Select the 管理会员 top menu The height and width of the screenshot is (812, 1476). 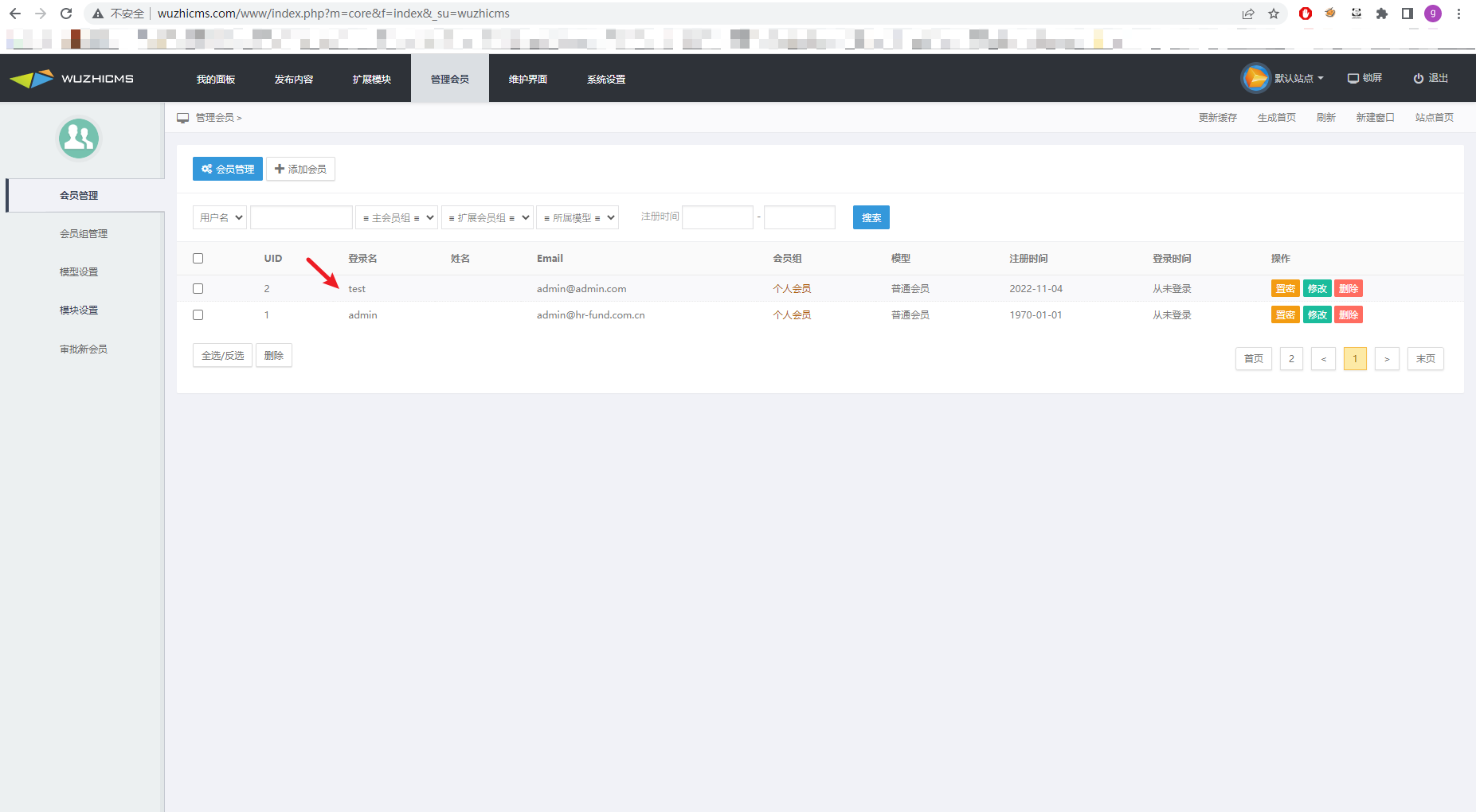point(450,79)
